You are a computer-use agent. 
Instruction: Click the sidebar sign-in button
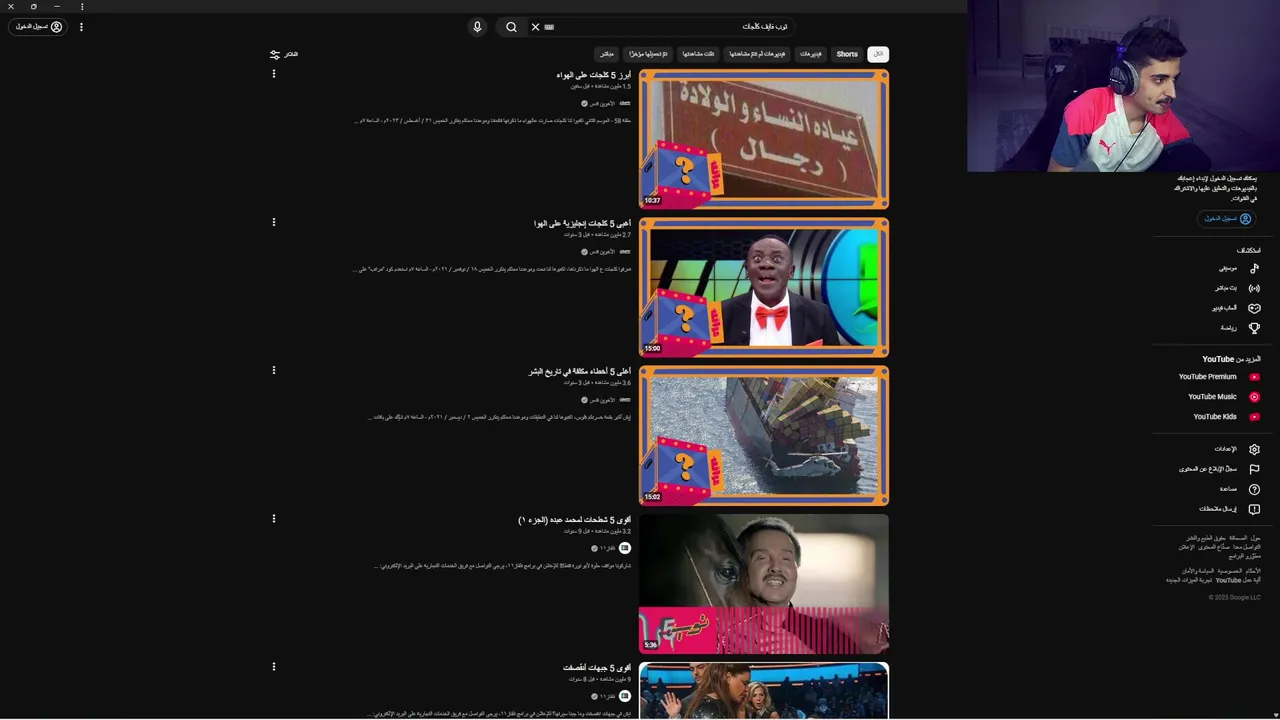[1226, 218]
